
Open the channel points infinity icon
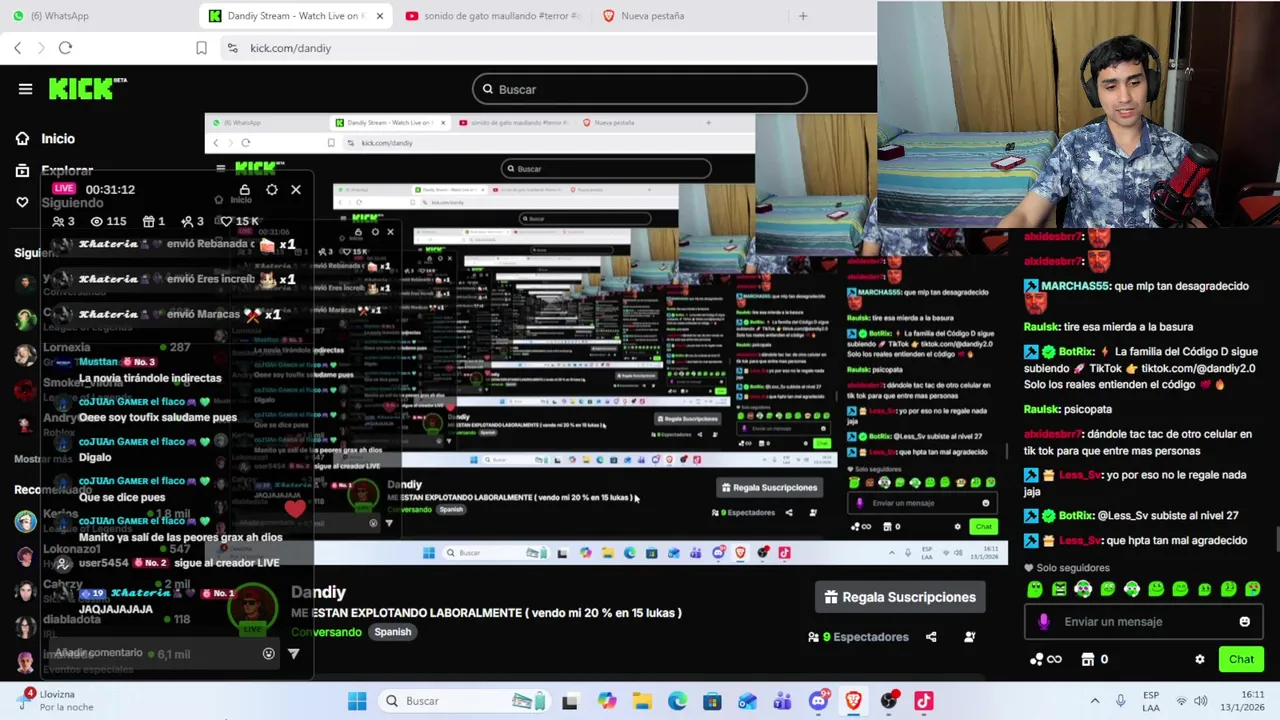(1045, 659)
